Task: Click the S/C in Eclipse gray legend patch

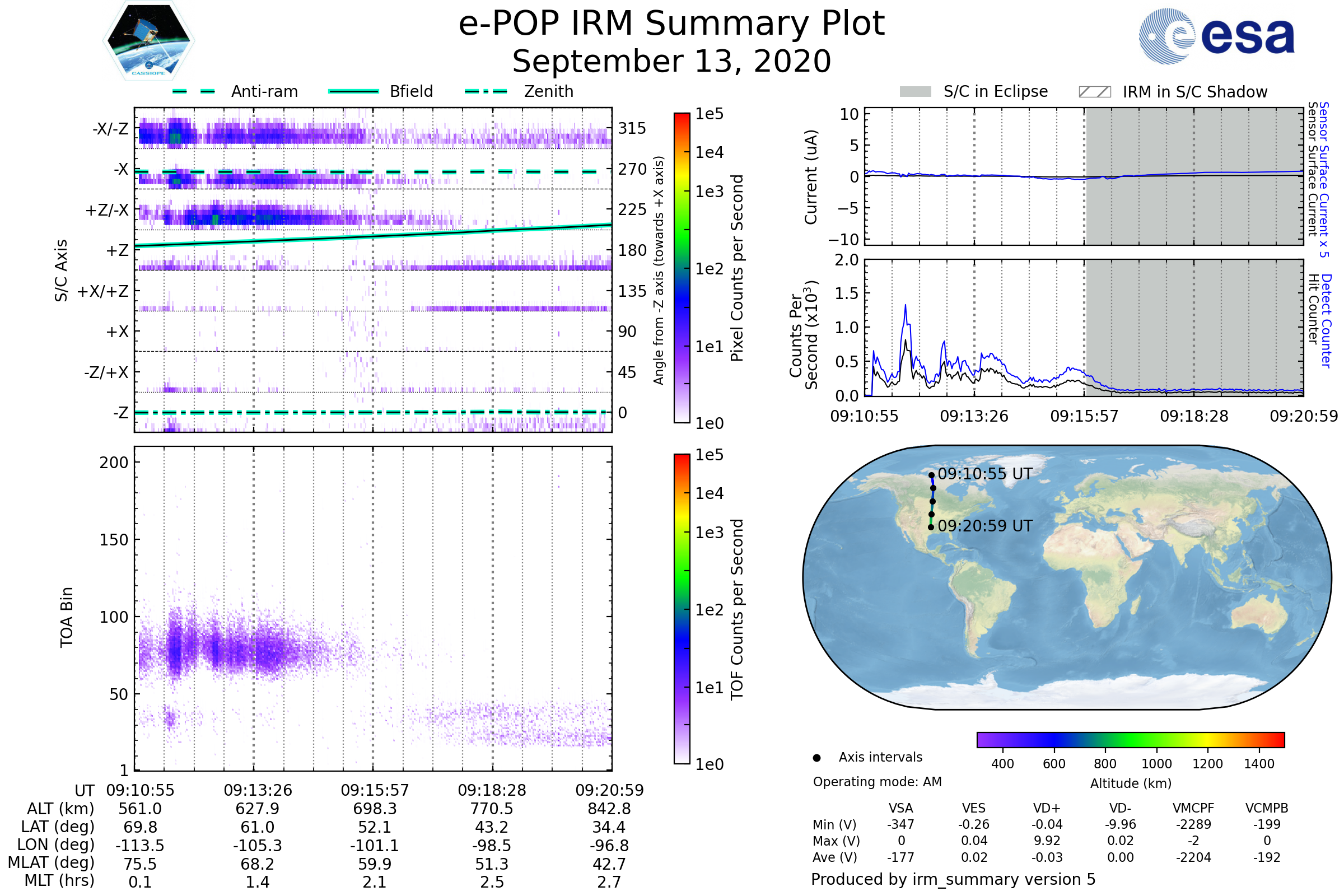Action: tap(915, 92)
